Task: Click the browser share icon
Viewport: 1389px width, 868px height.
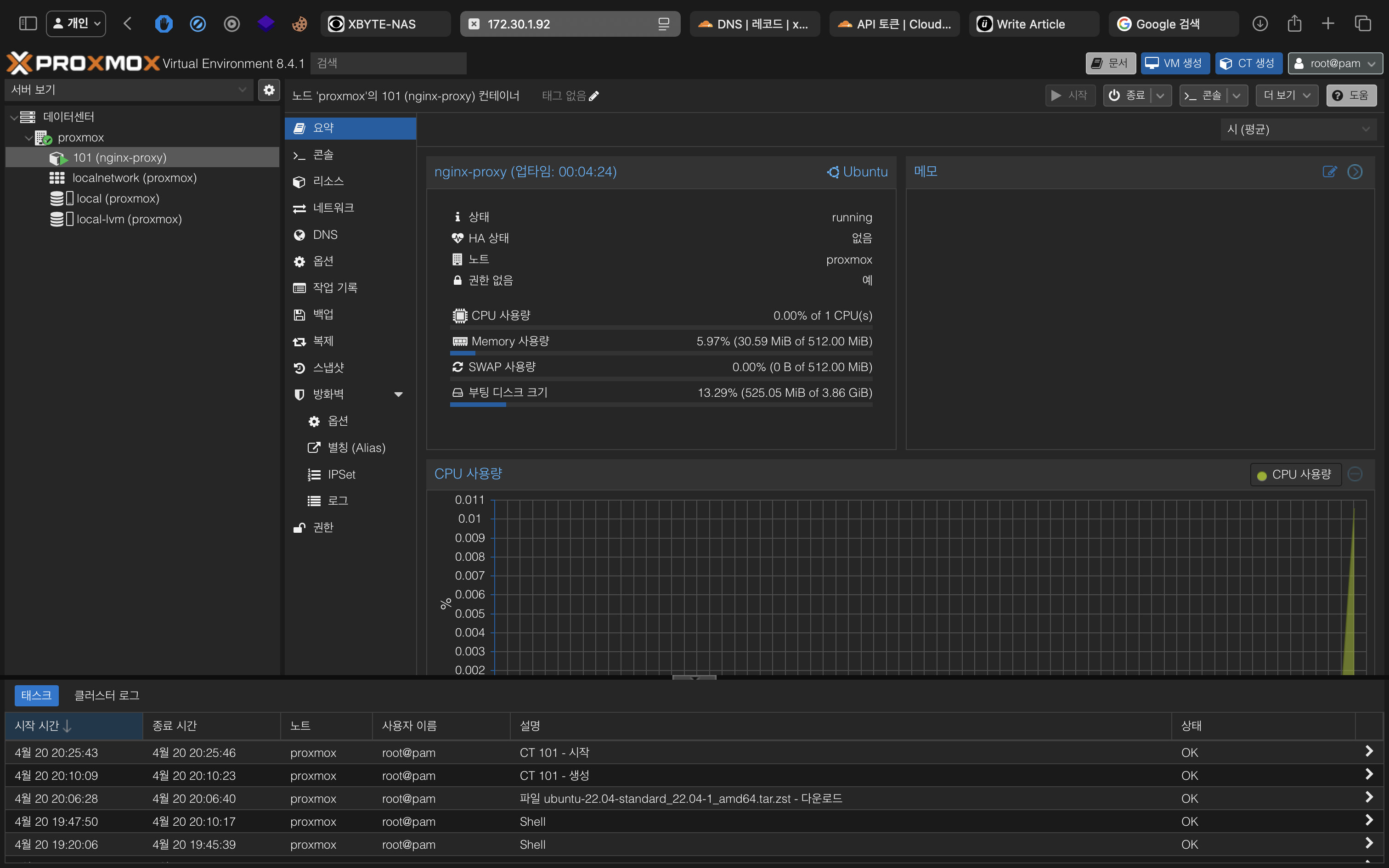Action: pos(1294,23)
